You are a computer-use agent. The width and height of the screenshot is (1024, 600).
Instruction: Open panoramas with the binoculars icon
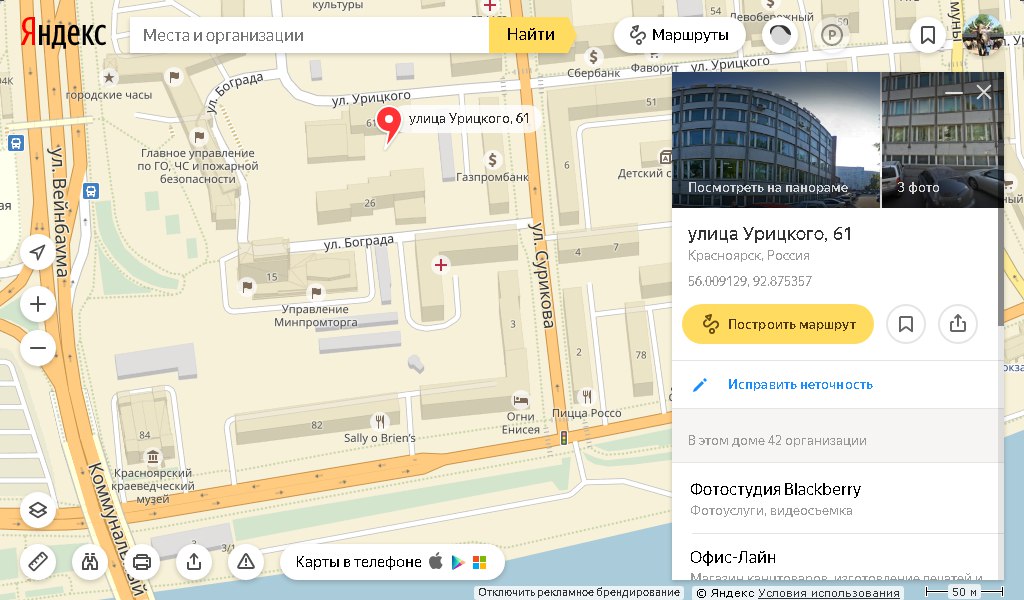pos(90,561)
